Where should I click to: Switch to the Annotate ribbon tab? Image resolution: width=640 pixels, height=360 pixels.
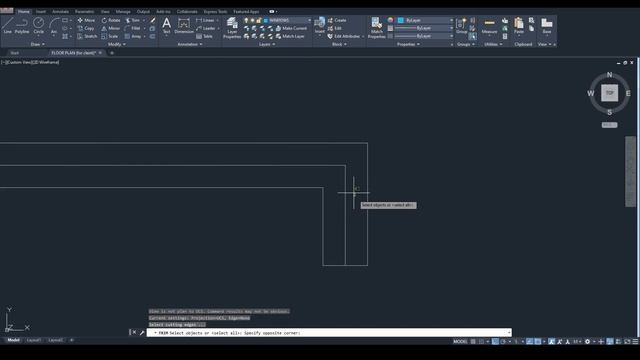(x=60, y=11)
